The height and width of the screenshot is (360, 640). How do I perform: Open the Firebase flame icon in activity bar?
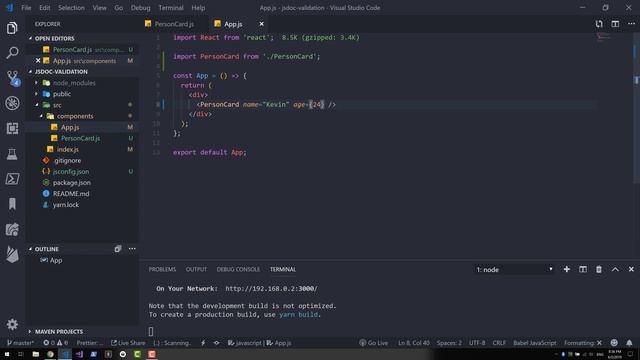[12, 254]
